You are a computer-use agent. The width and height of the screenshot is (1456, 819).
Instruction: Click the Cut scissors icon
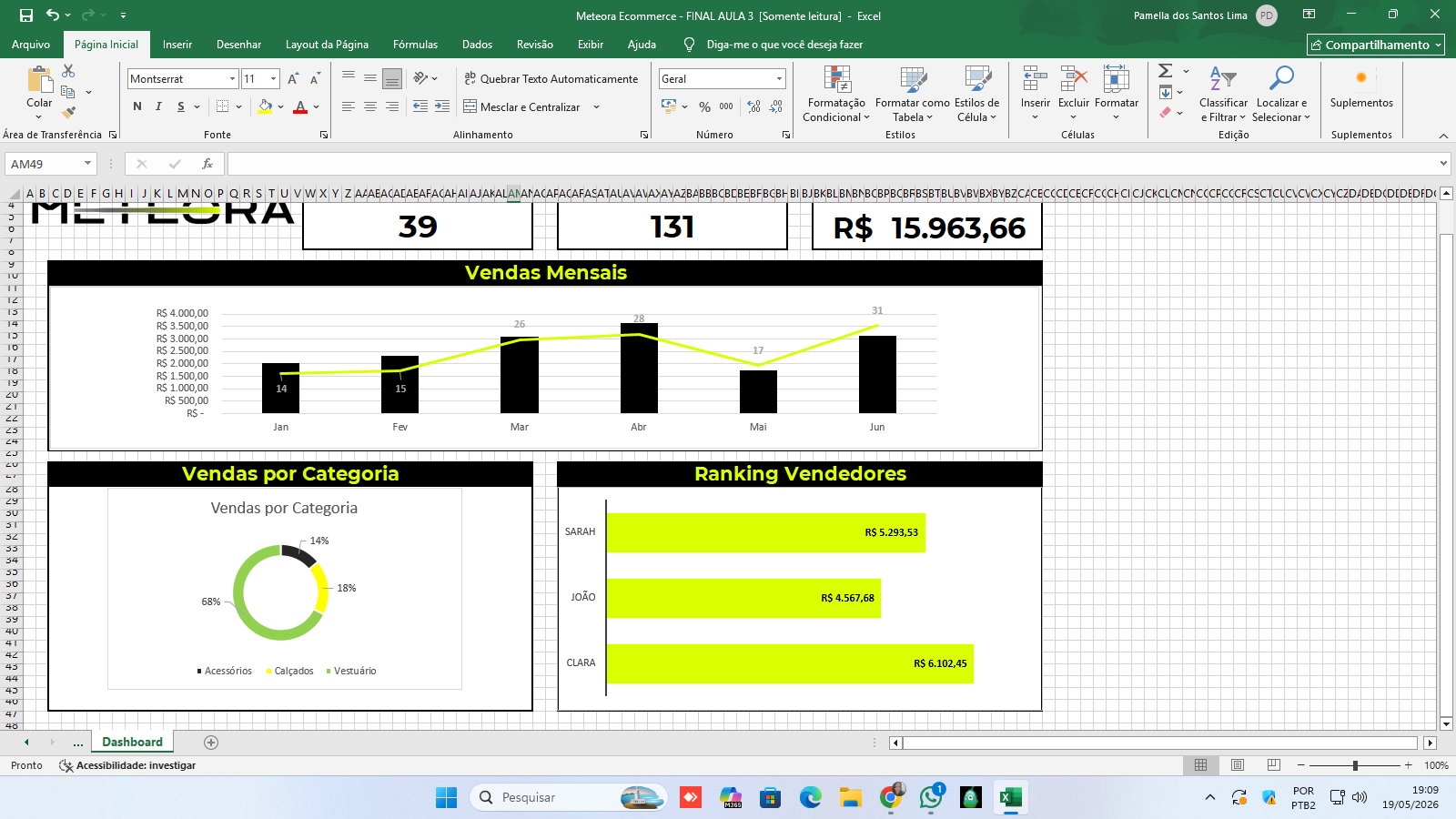[x=68, y=71]
